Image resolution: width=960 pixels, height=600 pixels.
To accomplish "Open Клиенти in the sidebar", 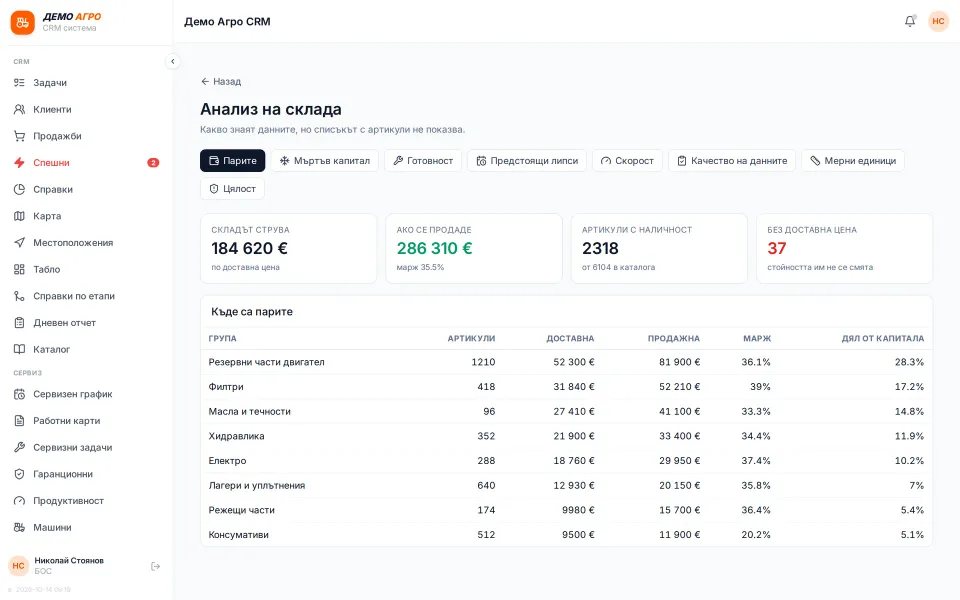I will [x=86, y=109].
